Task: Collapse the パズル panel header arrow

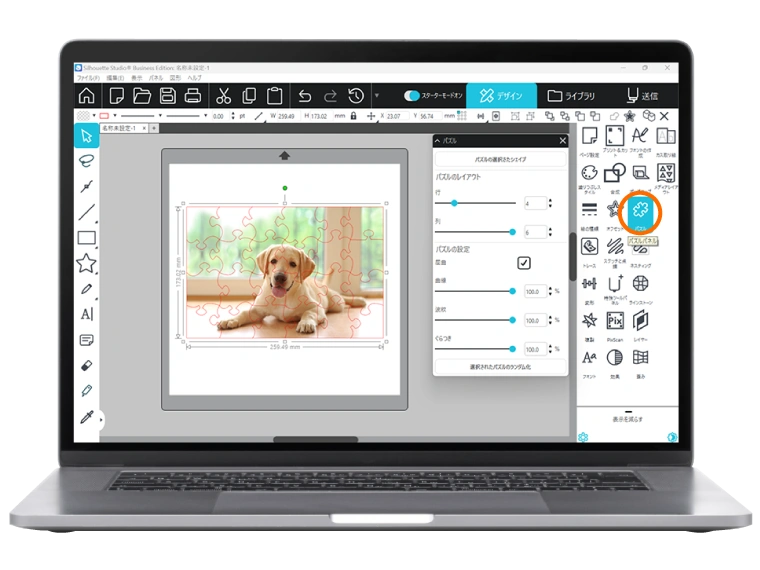Action: coord(438,141)
